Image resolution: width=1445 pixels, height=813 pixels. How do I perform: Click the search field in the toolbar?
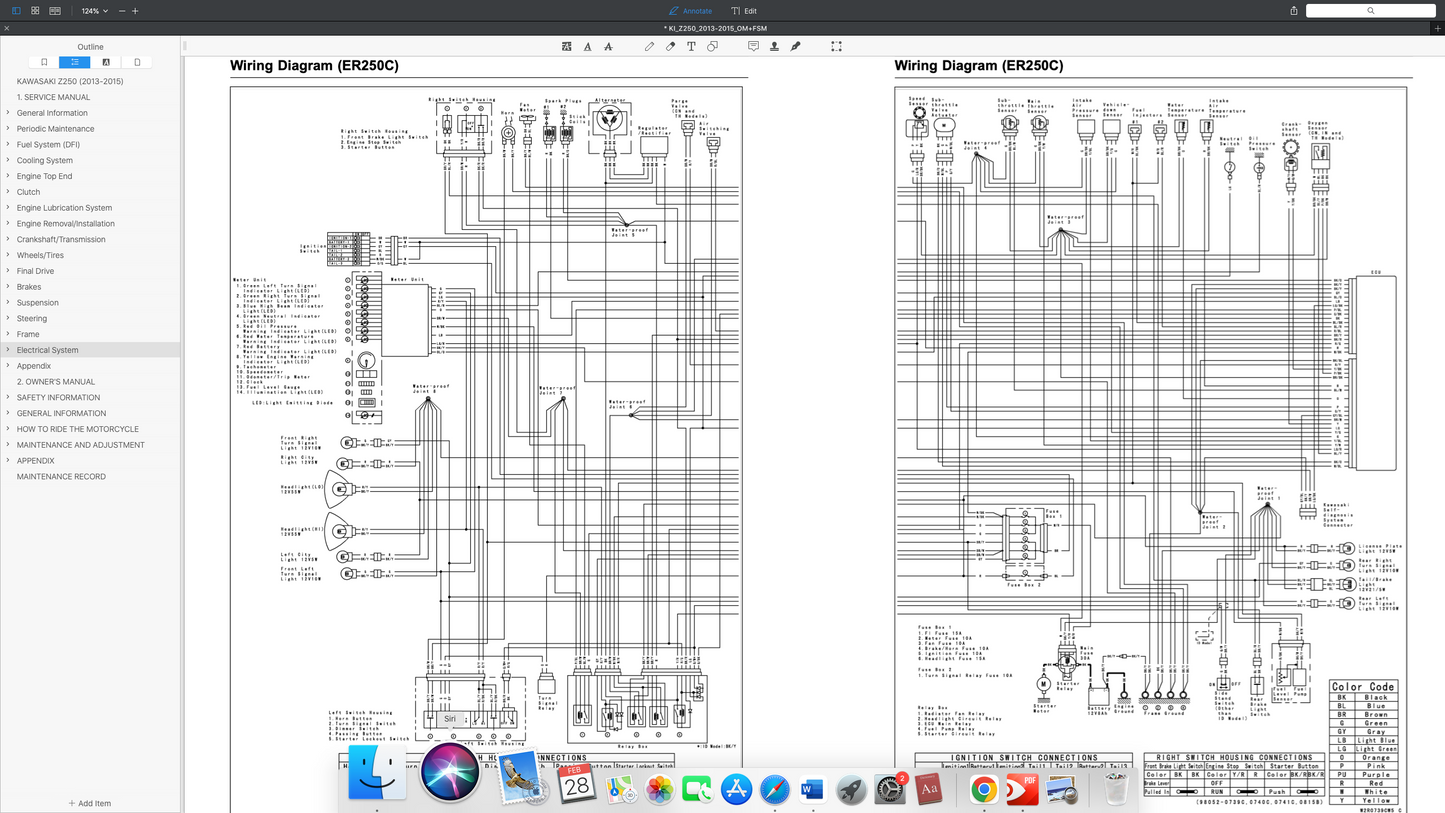1370,11
